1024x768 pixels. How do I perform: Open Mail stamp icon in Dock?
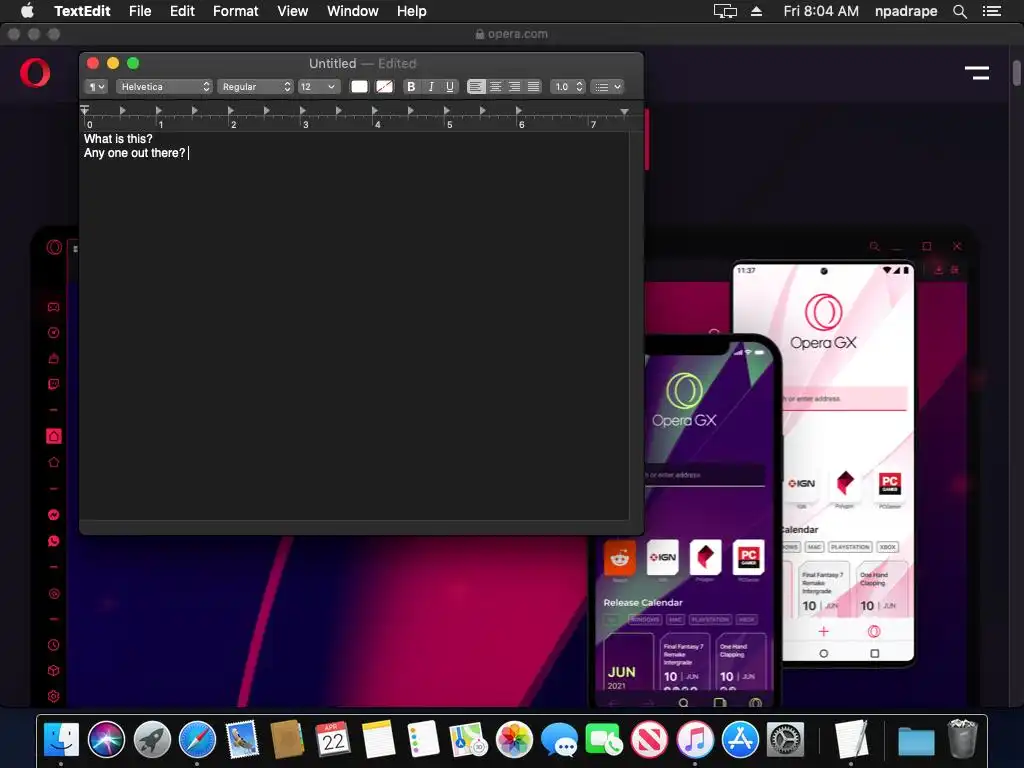242,739
